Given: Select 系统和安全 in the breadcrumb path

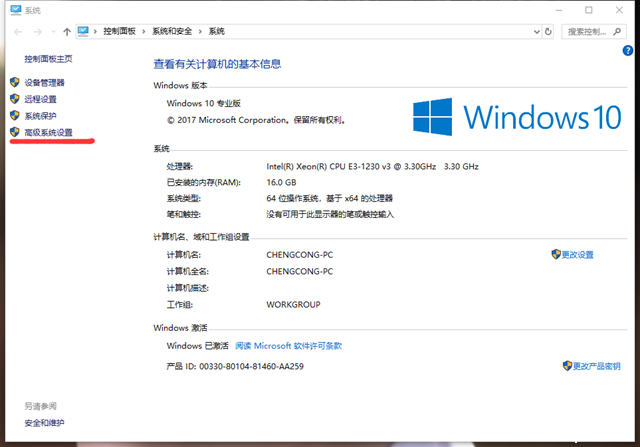Looking at the screenshot, I should coord(173,32).
